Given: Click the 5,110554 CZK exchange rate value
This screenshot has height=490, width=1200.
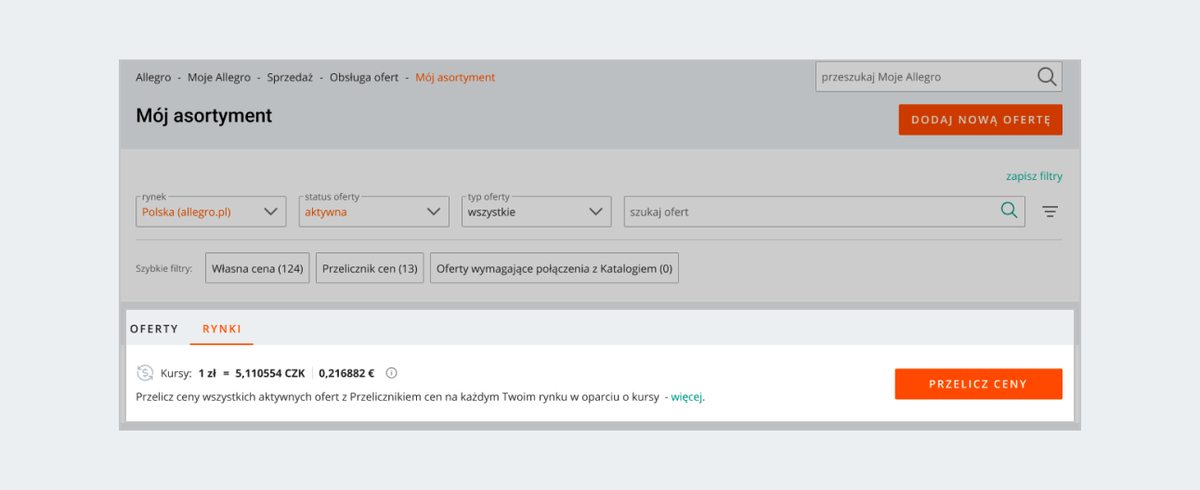Looking at the screenshot, I should (271, 373).
